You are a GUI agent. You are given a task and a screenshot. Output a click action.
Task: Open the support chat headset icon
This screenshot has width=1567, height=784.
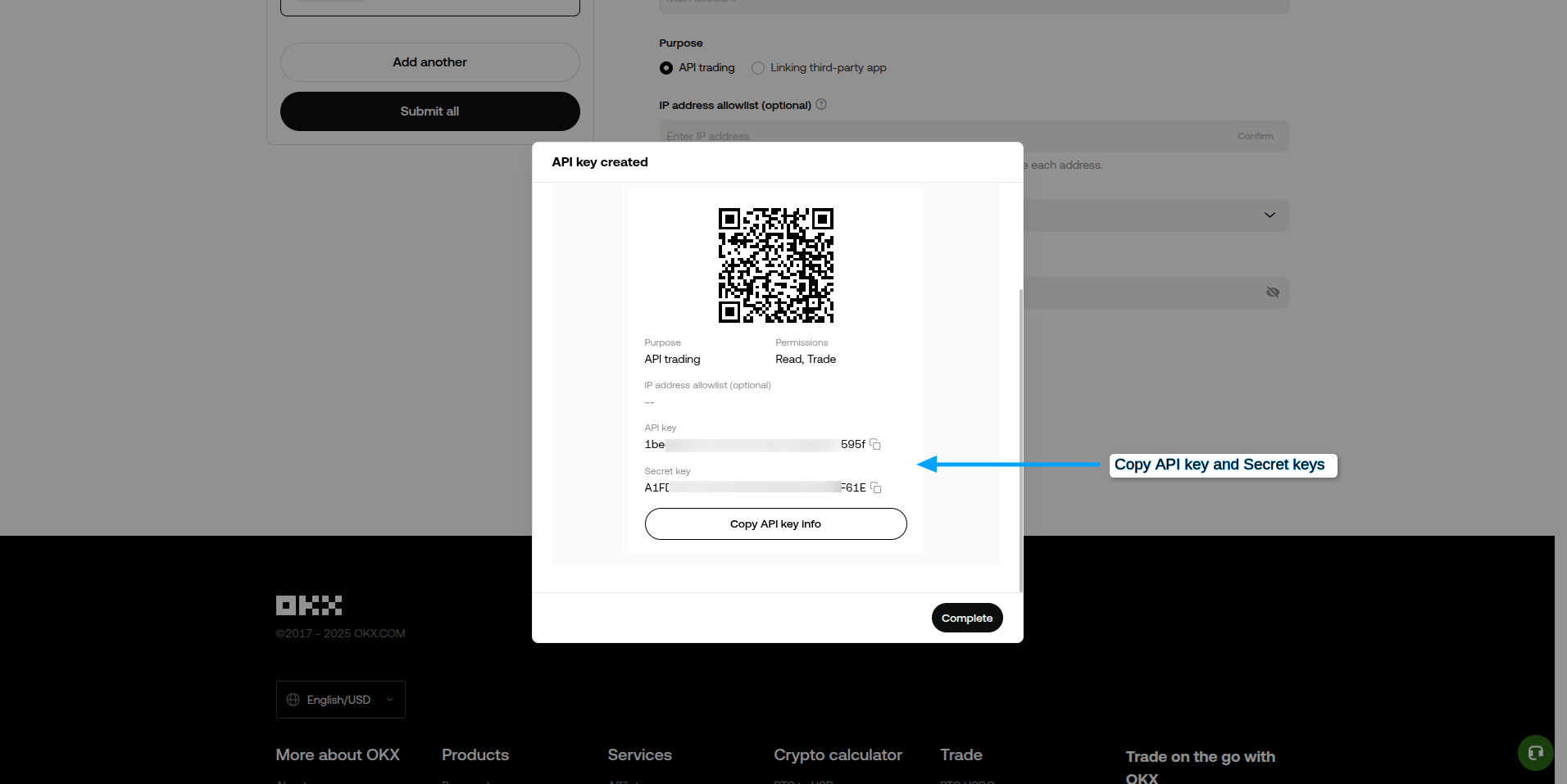[1536, 753]
